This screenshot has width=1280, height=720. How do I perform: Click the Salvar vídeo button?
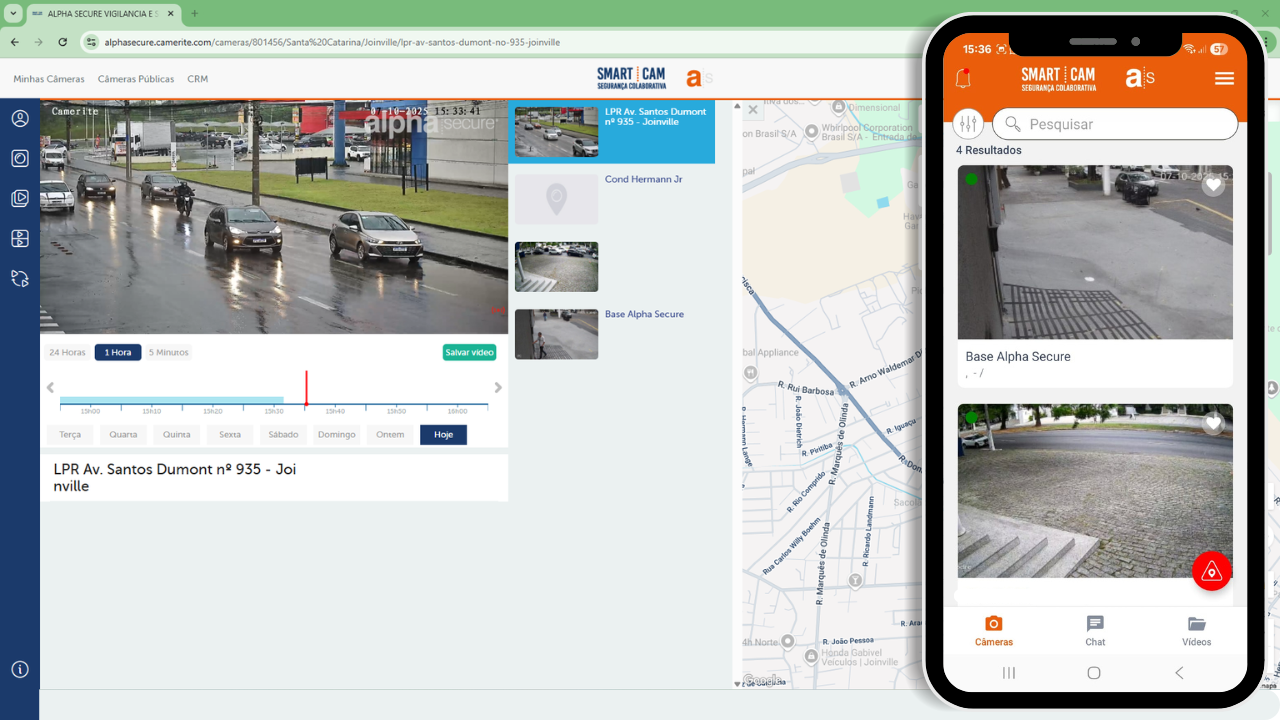469,352
